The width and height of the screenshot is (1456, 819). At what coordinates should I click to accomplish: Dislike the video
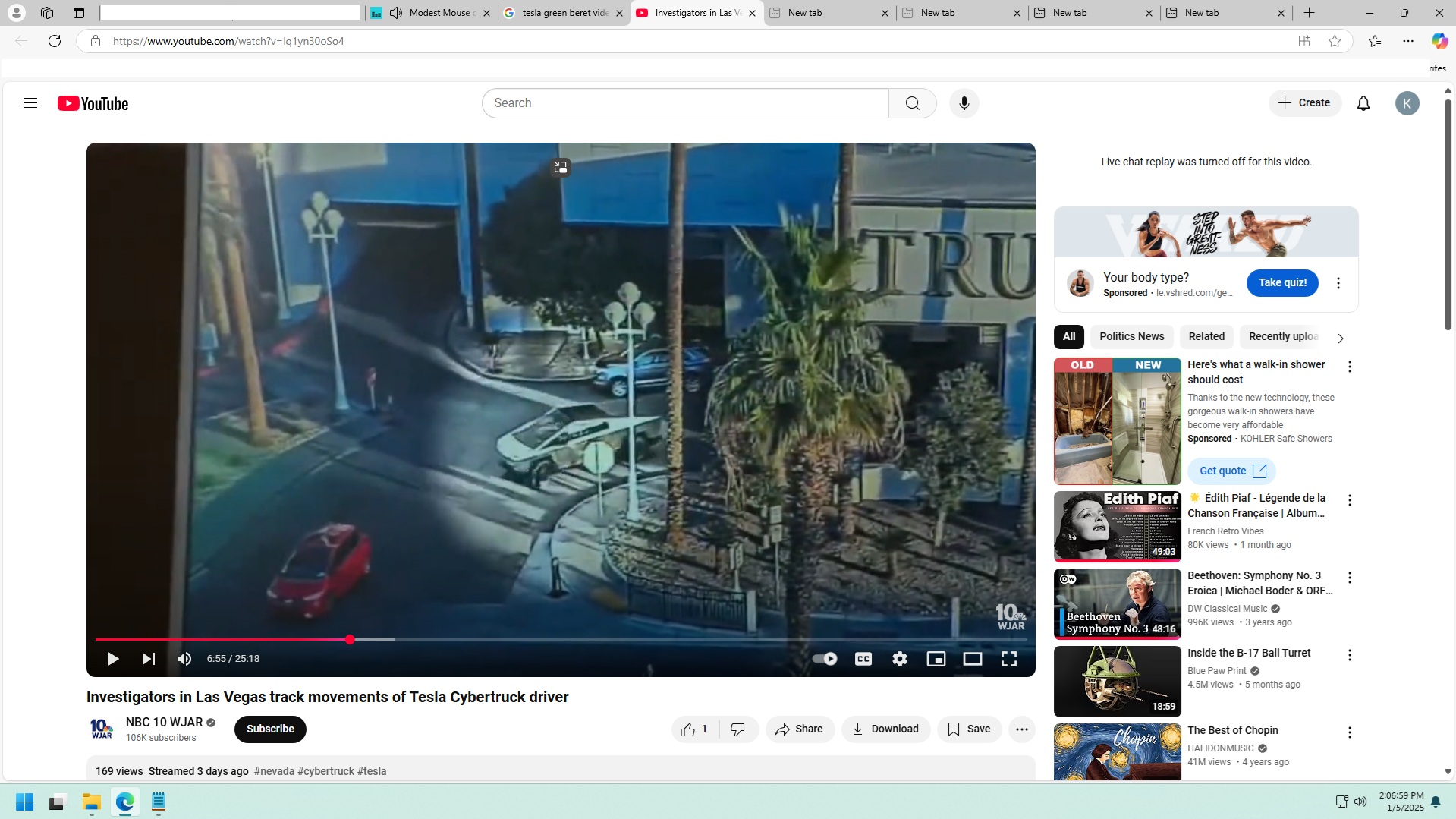[x=737, y=729]
